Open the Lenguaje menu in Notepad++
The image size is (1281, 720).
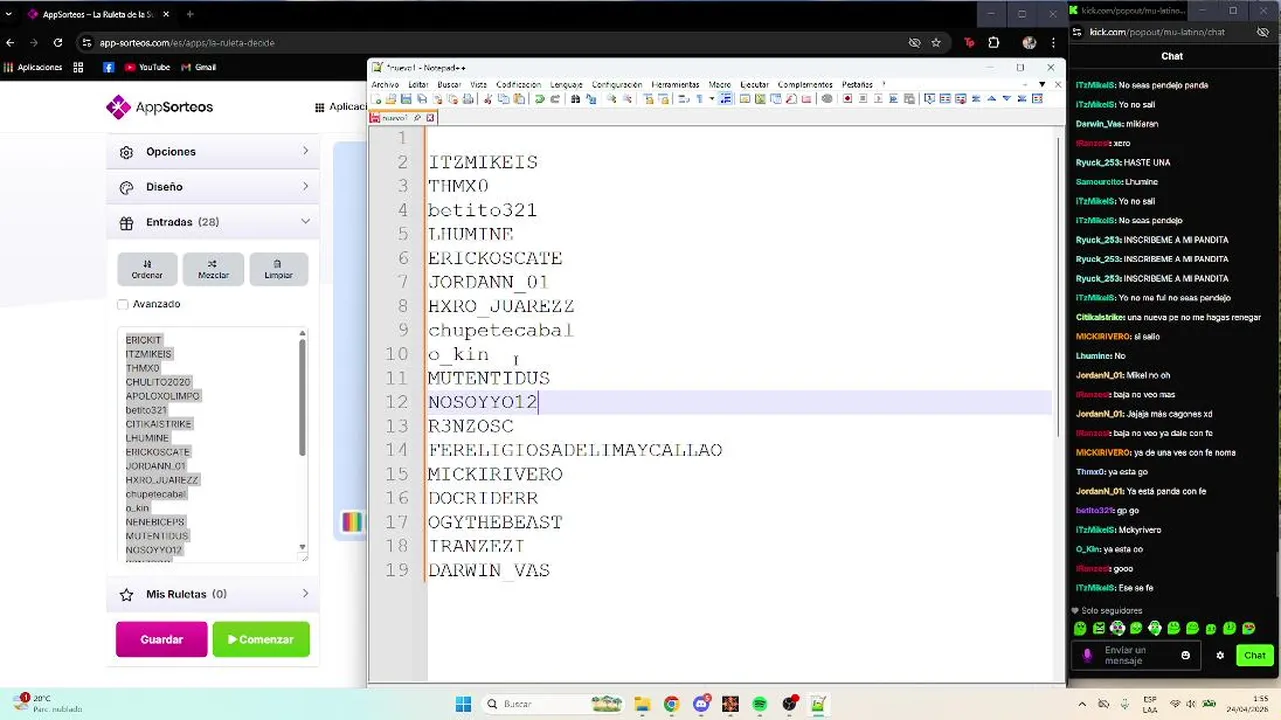(x=566, y=85)
